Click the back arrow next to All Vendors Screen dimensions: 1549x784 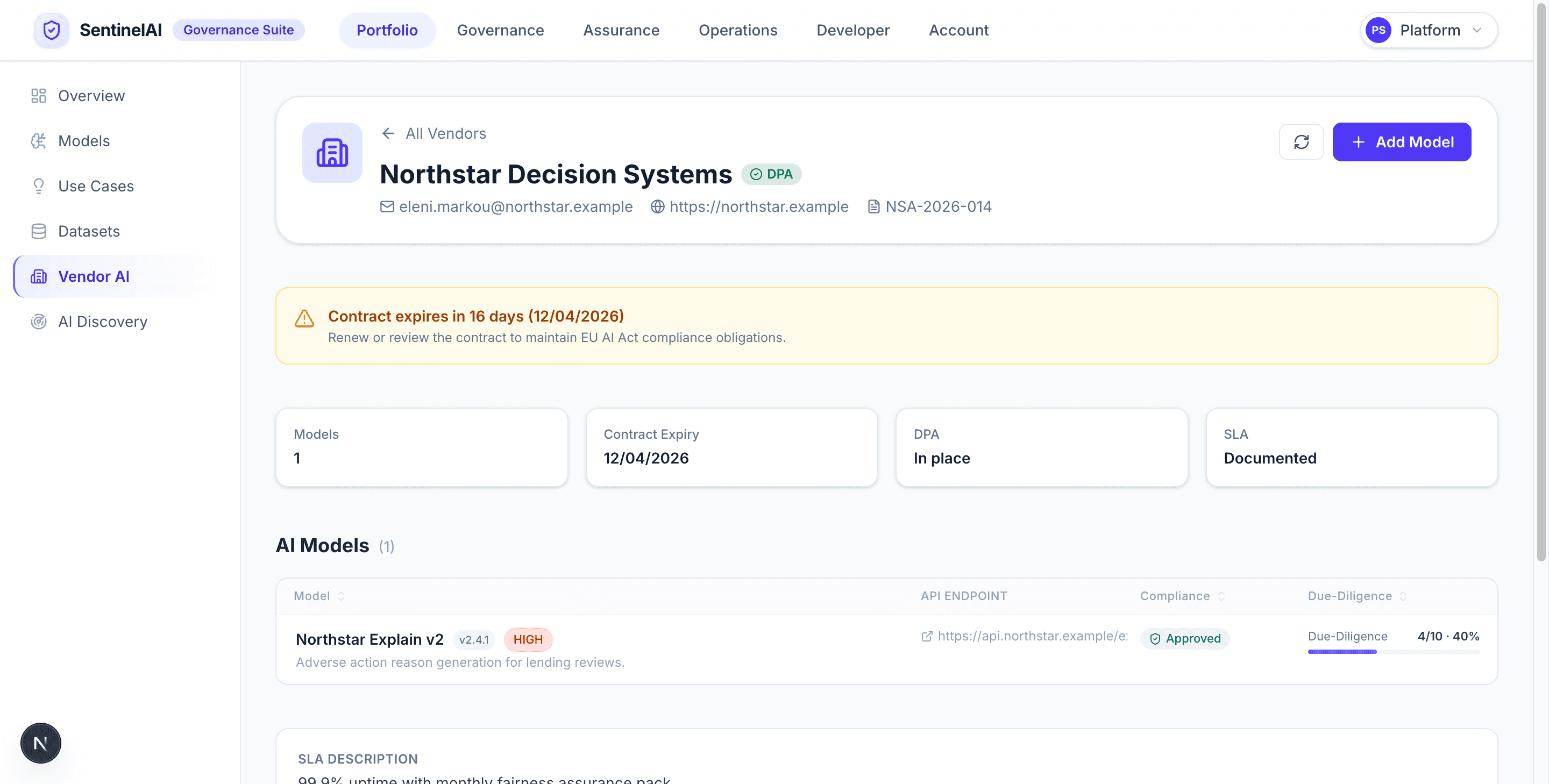tap(388, 133)
